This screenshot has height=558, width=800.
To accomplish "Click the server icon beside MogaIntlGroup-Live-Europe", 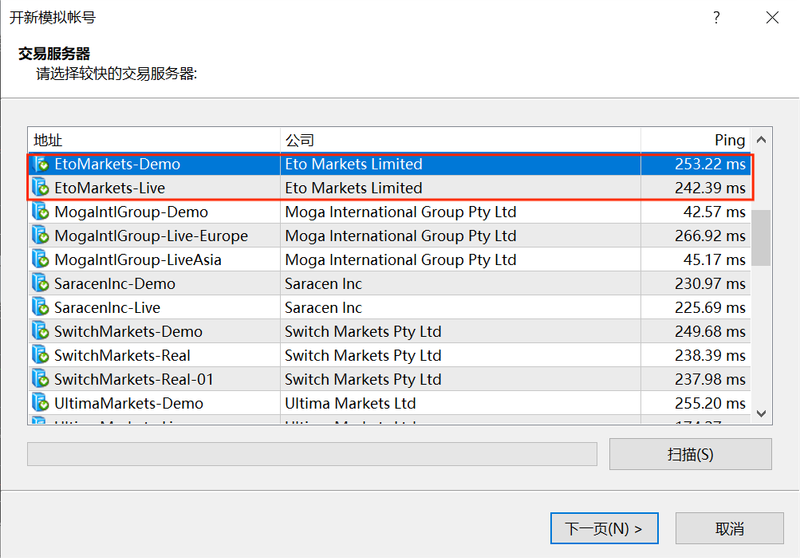I will 40,236.
